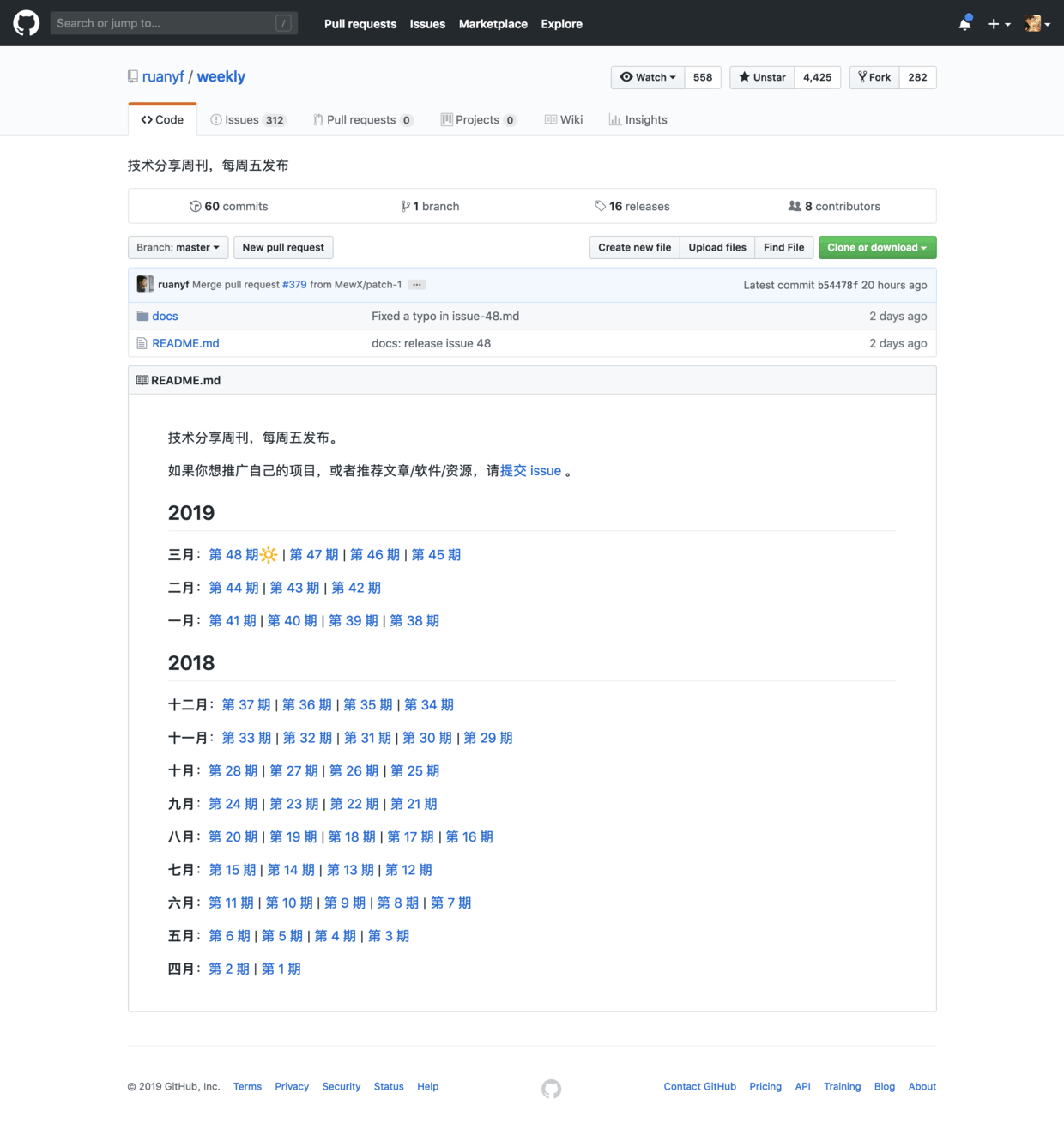Open pull request #379 link
This screenshot has width=1064, height=1141.
294,285
